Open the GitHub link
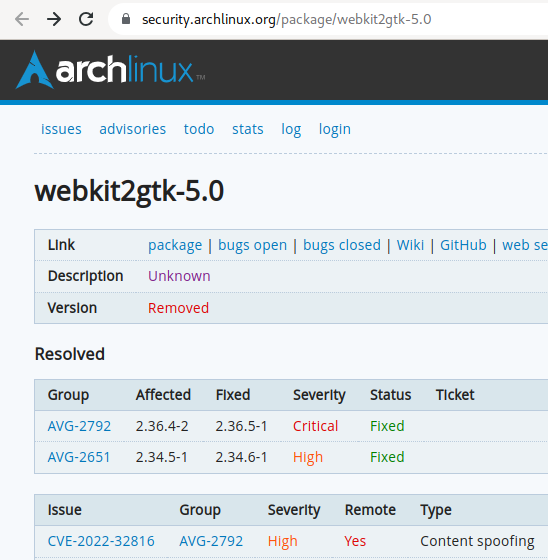This screenshot has width=548, height=560. [463, 245]
